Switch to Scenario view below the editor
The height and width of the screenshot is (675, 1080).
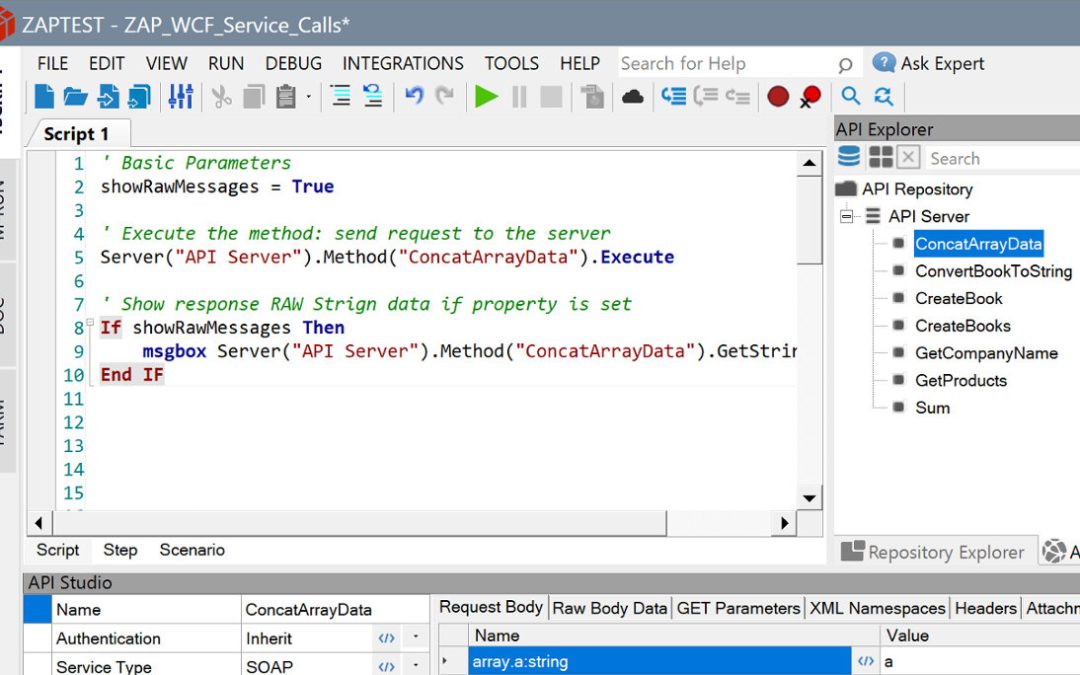click(x=192, y=550)
